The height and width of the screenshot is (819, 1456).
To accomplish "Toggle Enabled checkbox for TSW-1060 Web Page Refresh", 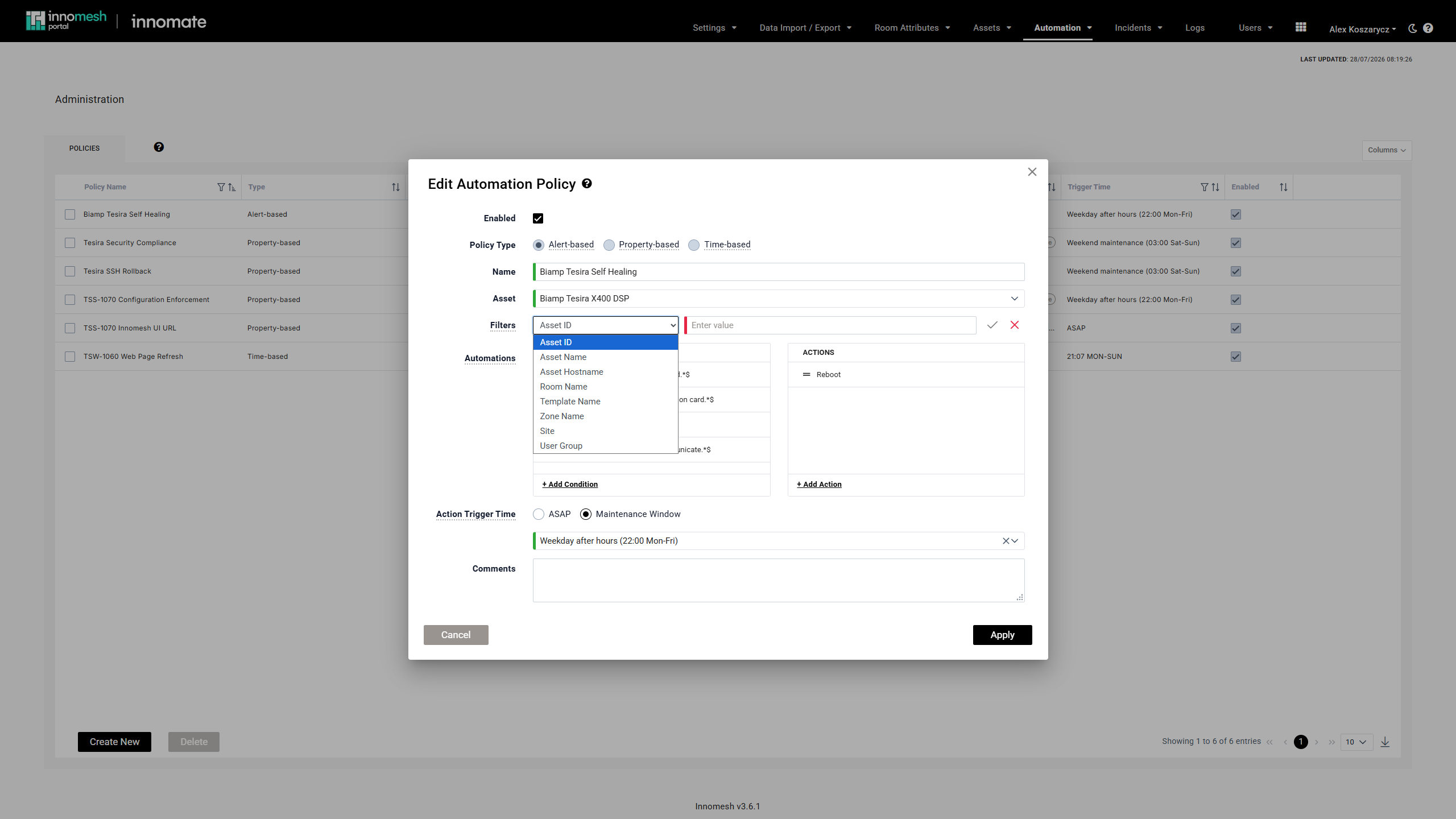I will [1236, 357].
